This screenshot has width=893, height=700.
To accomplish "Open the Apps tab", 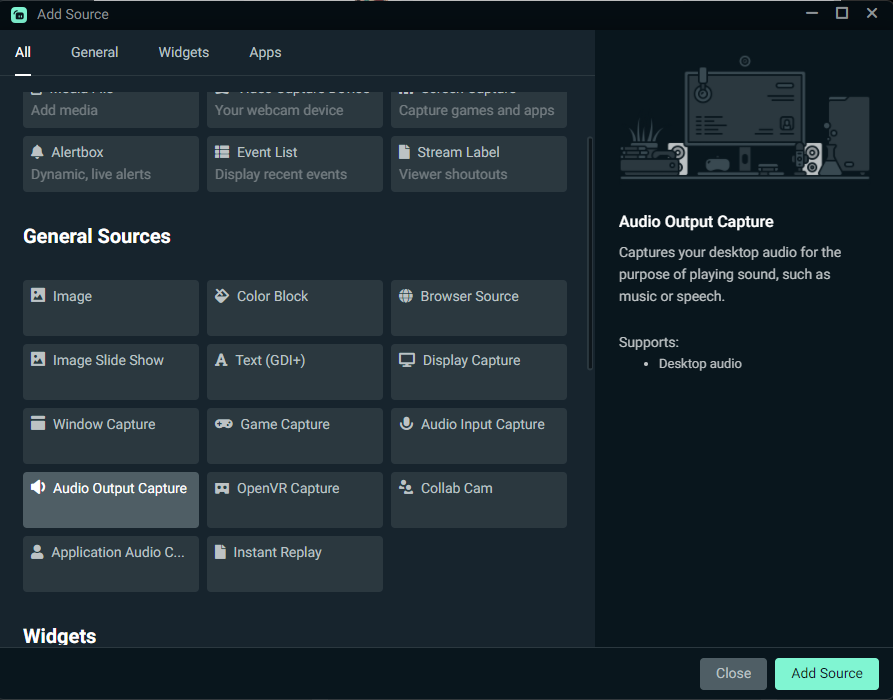I will pyautogui.click(x=265, y=52).
